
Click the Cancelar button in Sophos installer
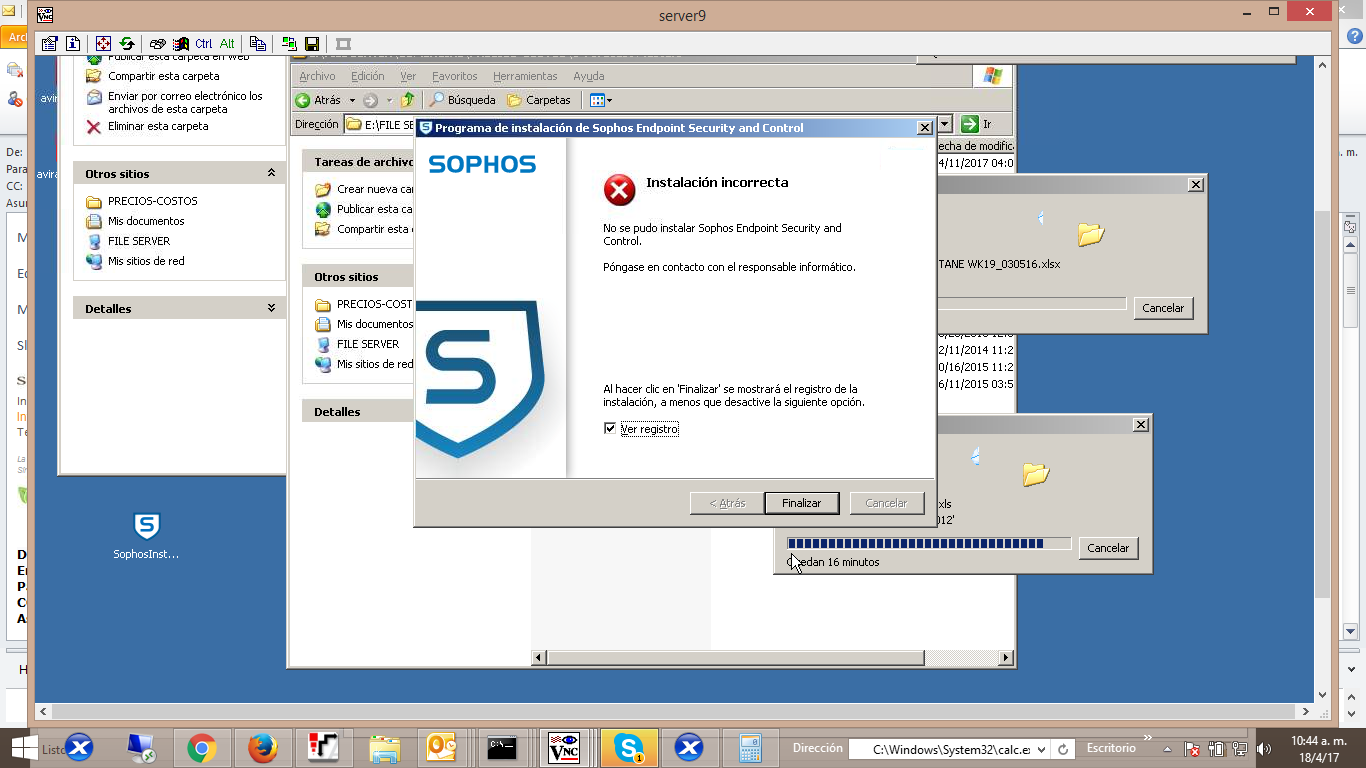tap(886, 503)
